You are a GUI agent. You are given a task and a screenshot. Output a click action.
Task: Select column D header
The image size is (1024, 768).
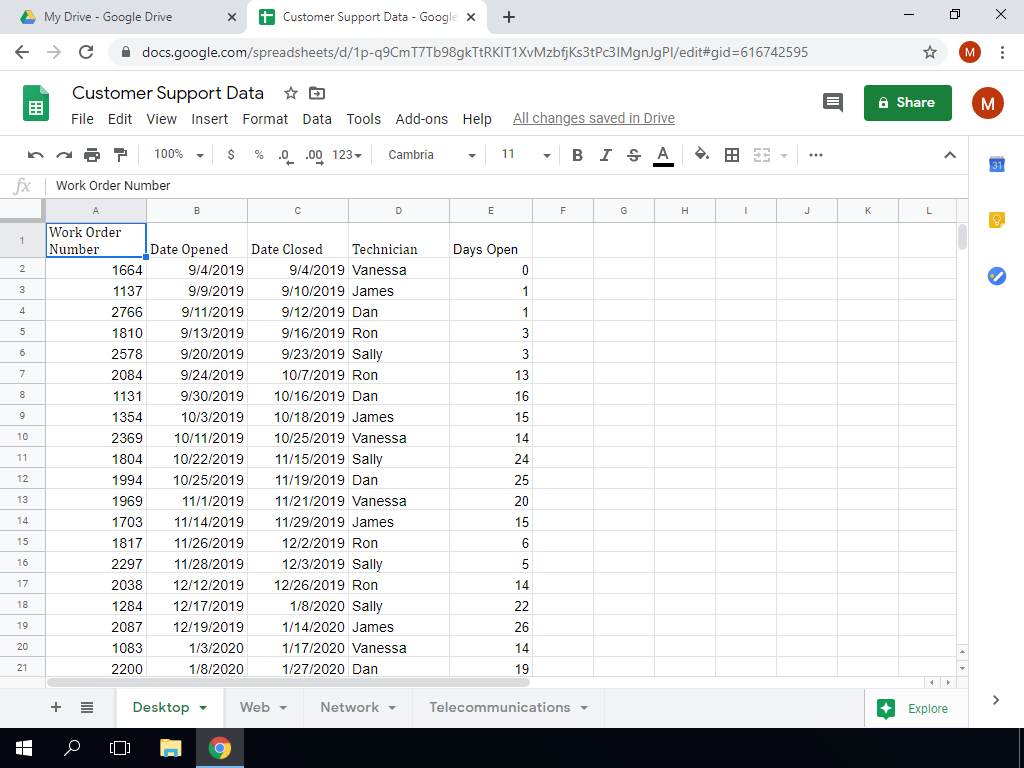click(398, 211)
